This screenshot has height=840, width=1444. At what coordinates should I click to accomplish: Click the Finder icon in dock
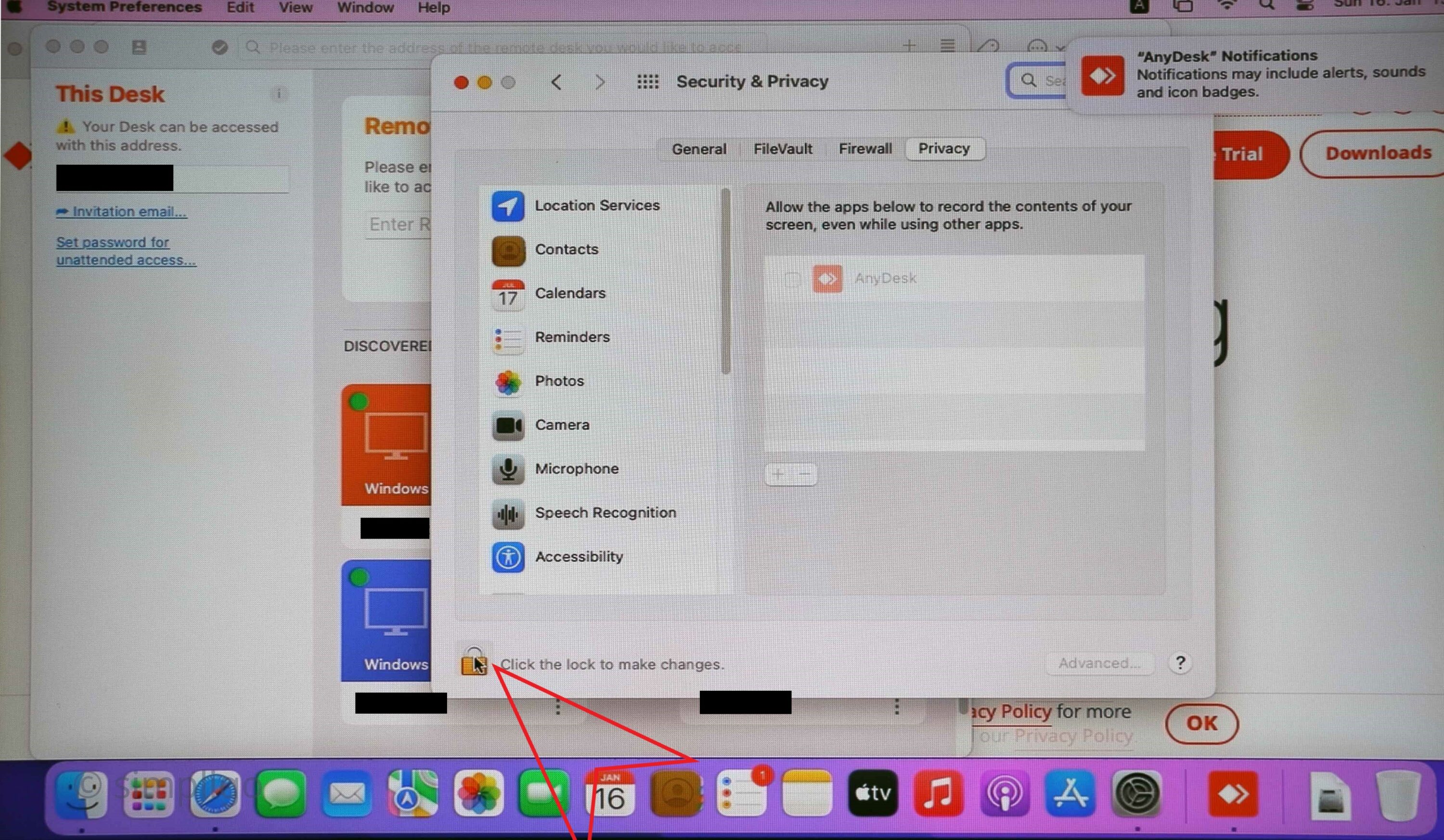click(x=84, y=795)
